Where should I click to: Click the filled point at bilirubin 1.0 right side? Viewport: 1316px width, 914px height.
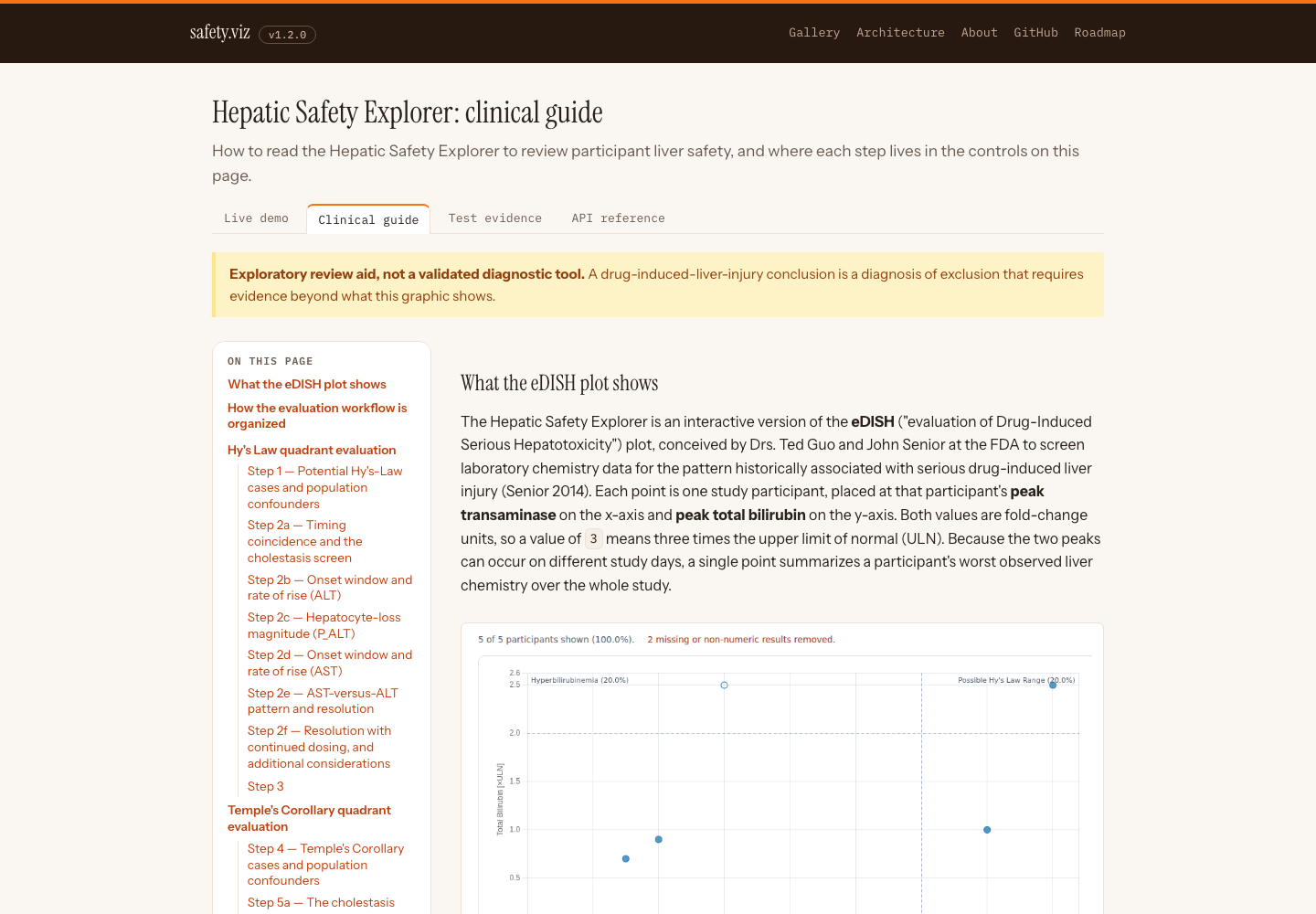click(987, 830)
